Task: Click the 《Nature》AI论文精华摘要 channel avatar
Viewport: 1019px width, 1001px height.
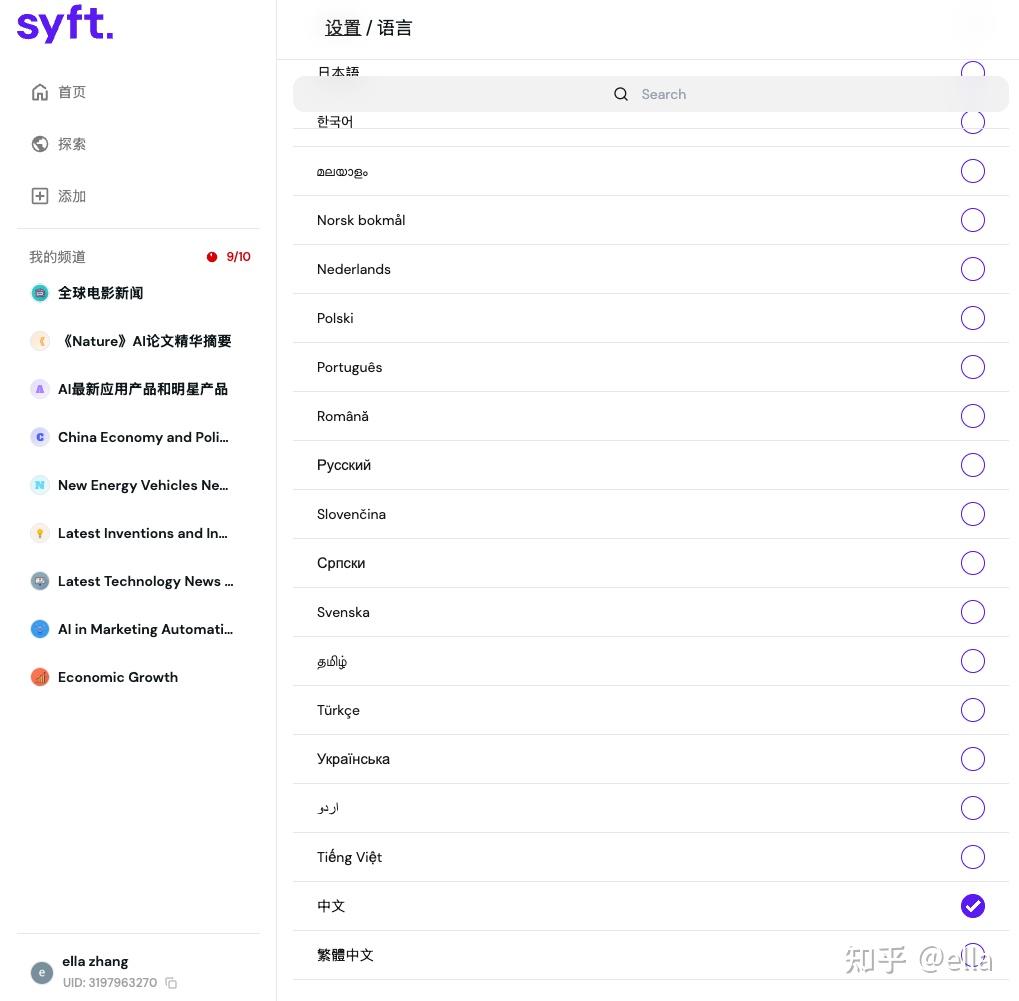Action: [x=40, y=341]
